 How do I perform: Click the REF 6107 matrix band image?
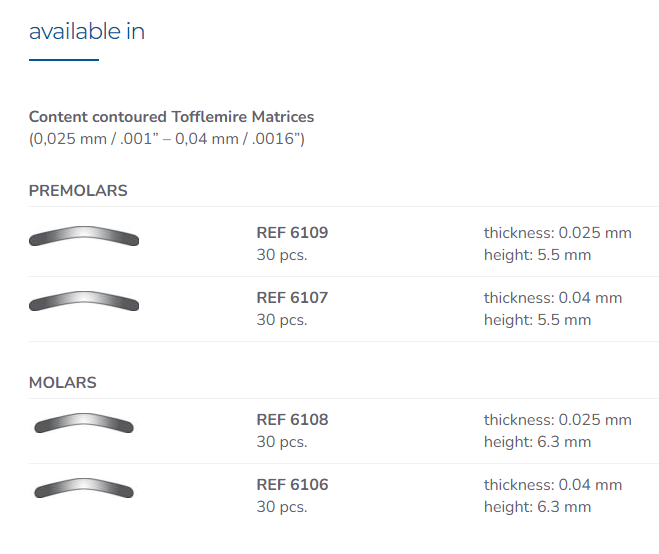(84, 301)
